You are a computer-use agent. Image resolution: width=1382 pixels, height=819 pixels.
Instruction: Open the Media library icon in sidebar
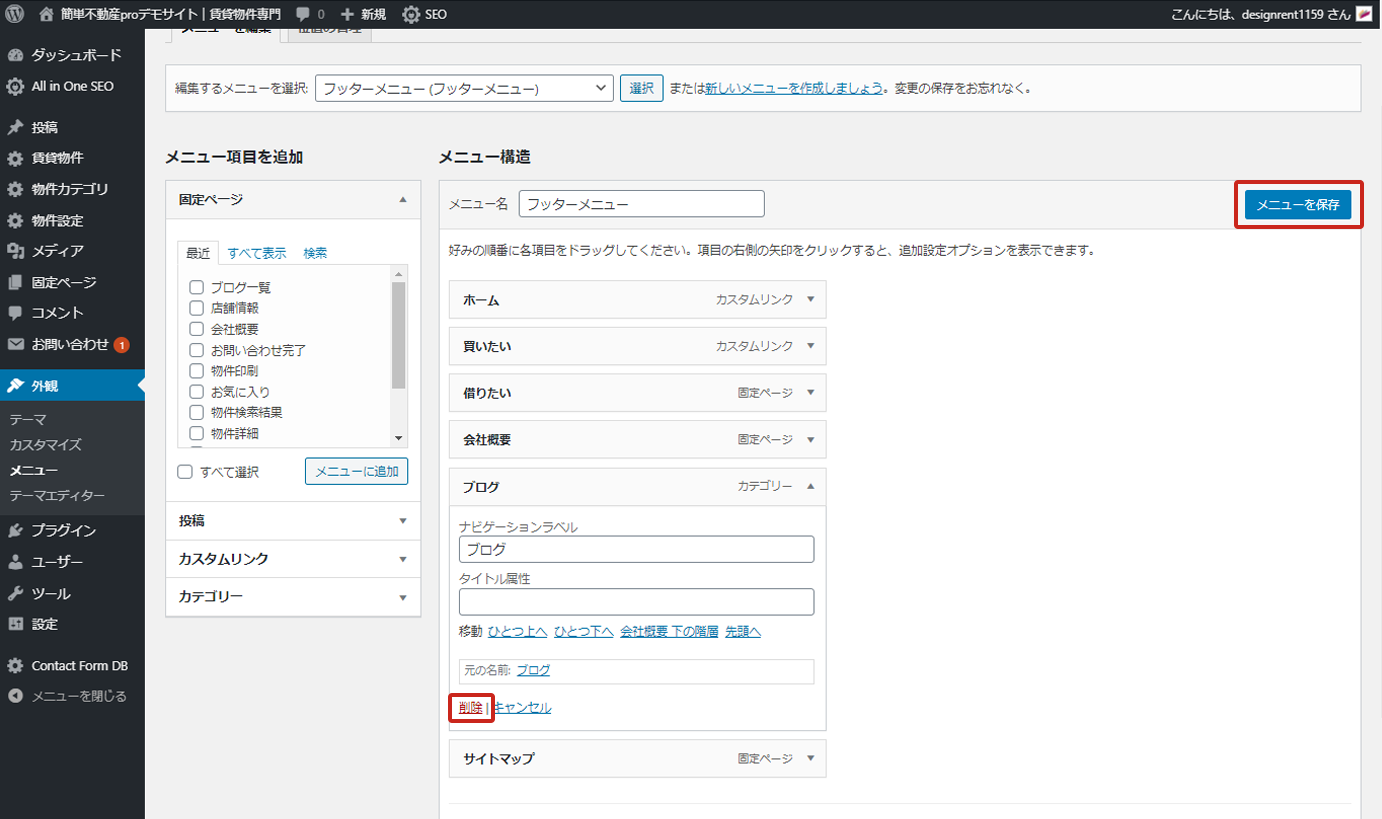15,251
